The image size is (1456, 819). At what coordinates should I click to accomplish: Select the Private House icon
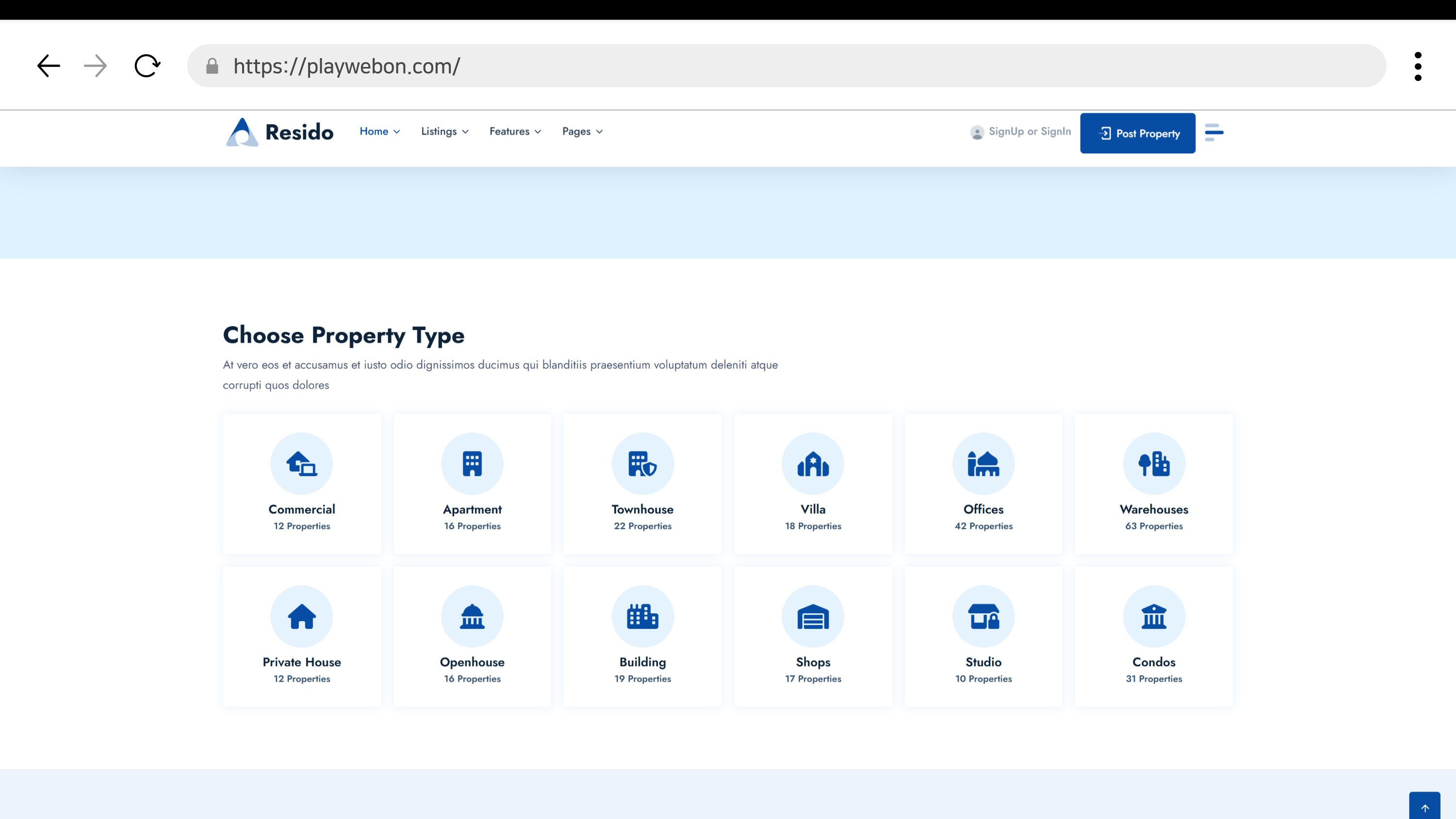(301, 616)
